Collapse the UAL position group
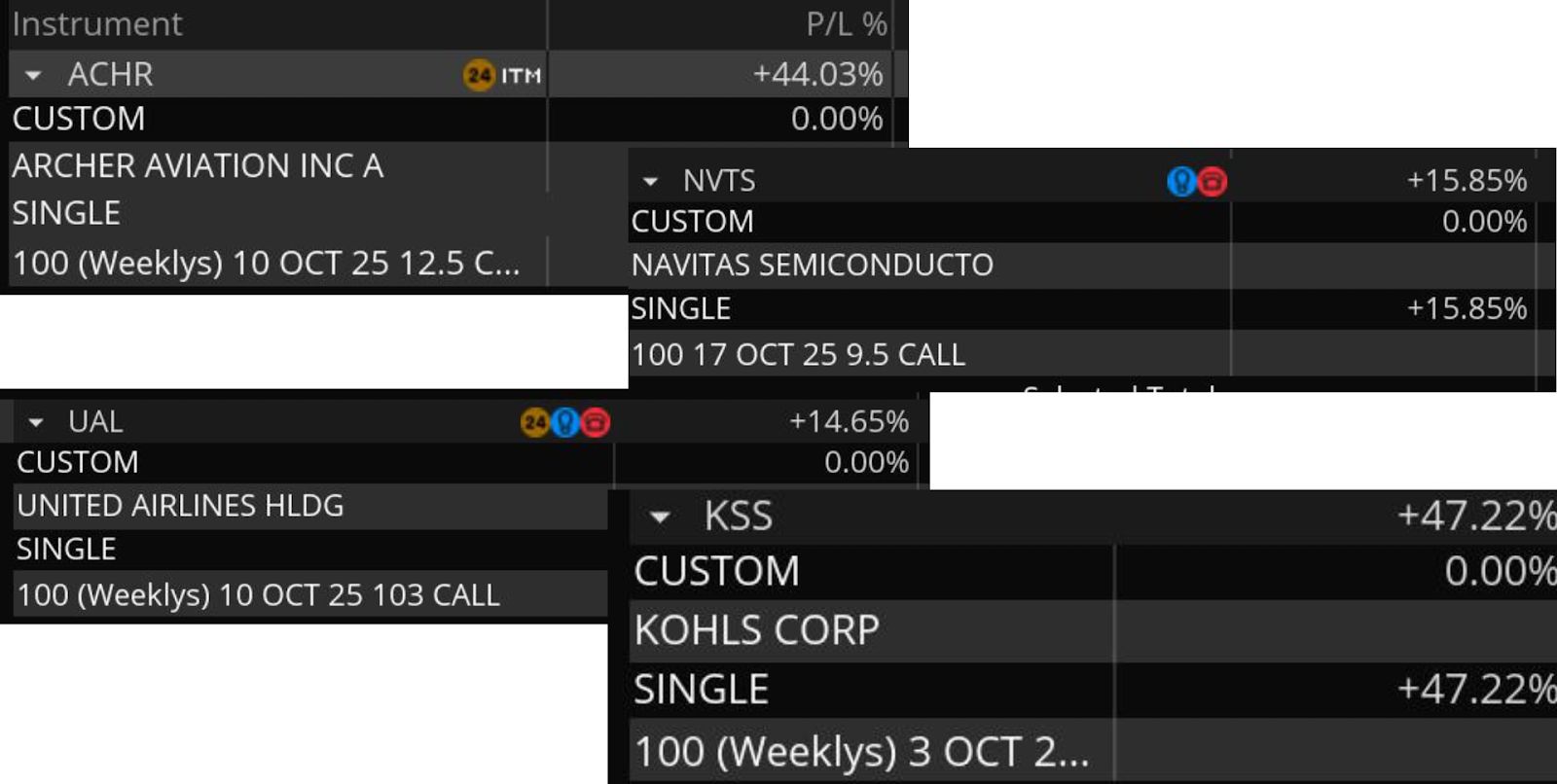Viewport: 1557px width, 784px height. pos(36,423)
